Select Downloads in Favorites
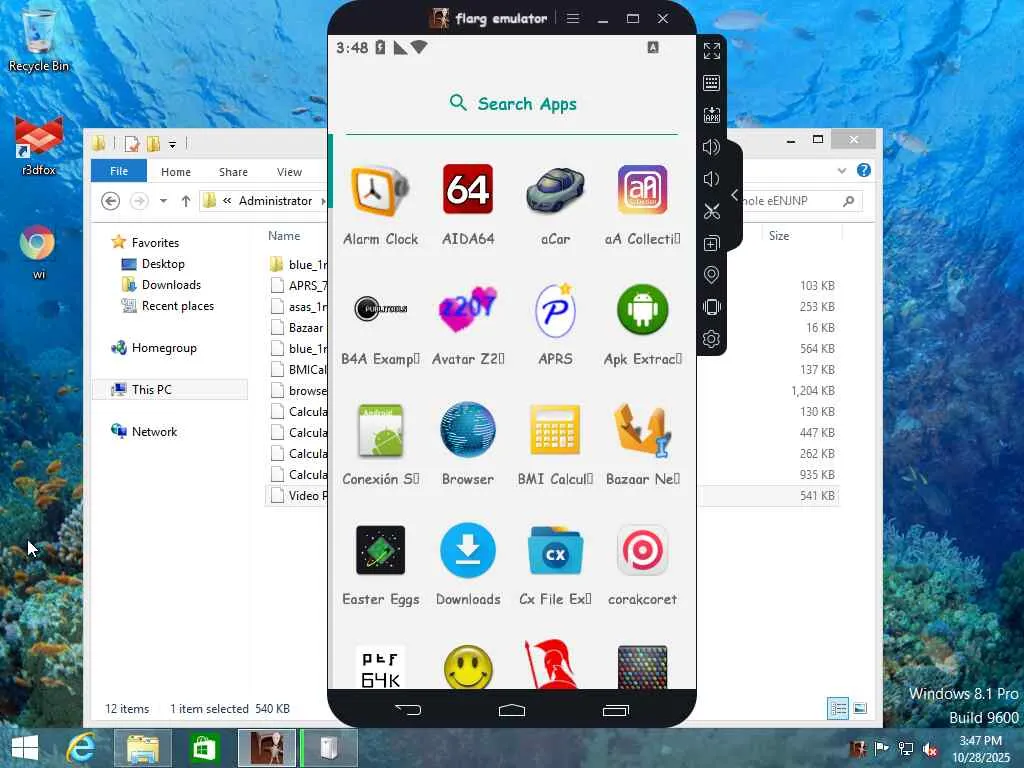This screenshot has height=768, width=1024. click(171, 285)
